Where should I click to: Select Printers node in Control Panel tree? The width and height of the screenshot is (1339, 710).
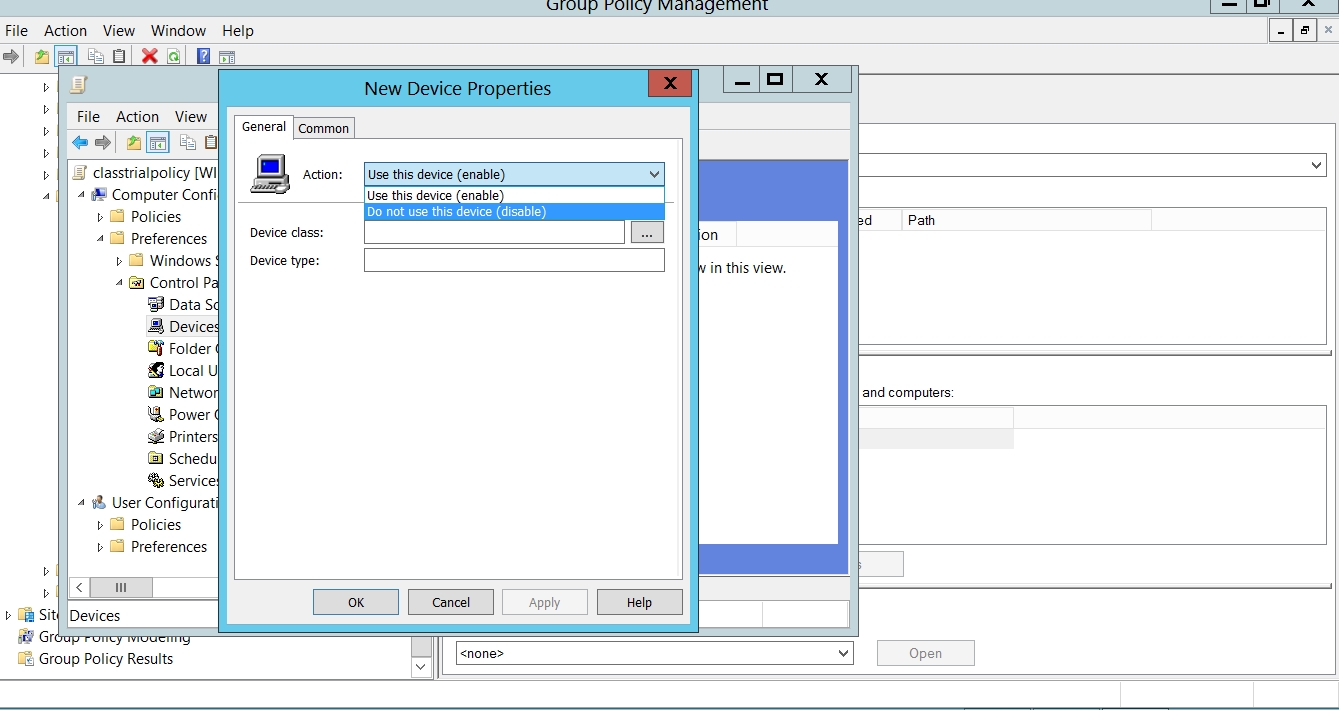pyautogui.click(x=192, y=437)
